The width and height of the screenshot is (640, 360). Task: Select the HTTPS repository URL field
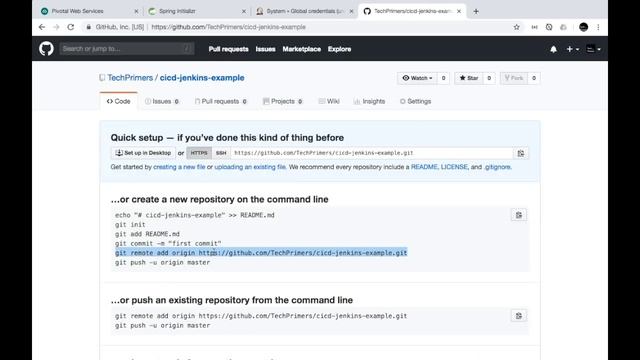click(x=372, y=153)
